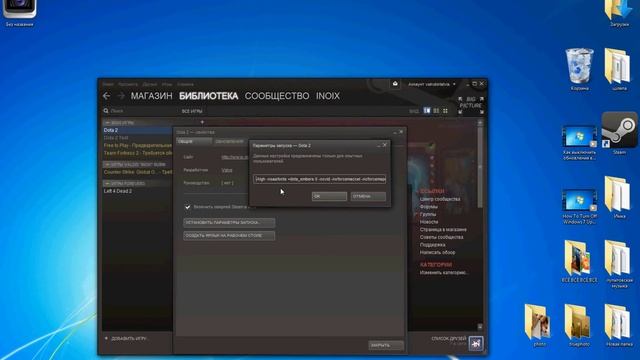Open Новости link

pyautogui.click(x=429, y=222)
